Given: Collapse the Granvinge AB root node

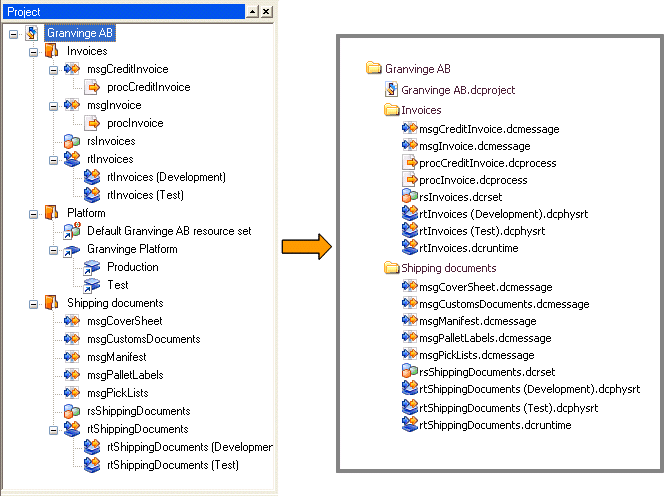Looking at the screenshot, I should tap(13, 33).
